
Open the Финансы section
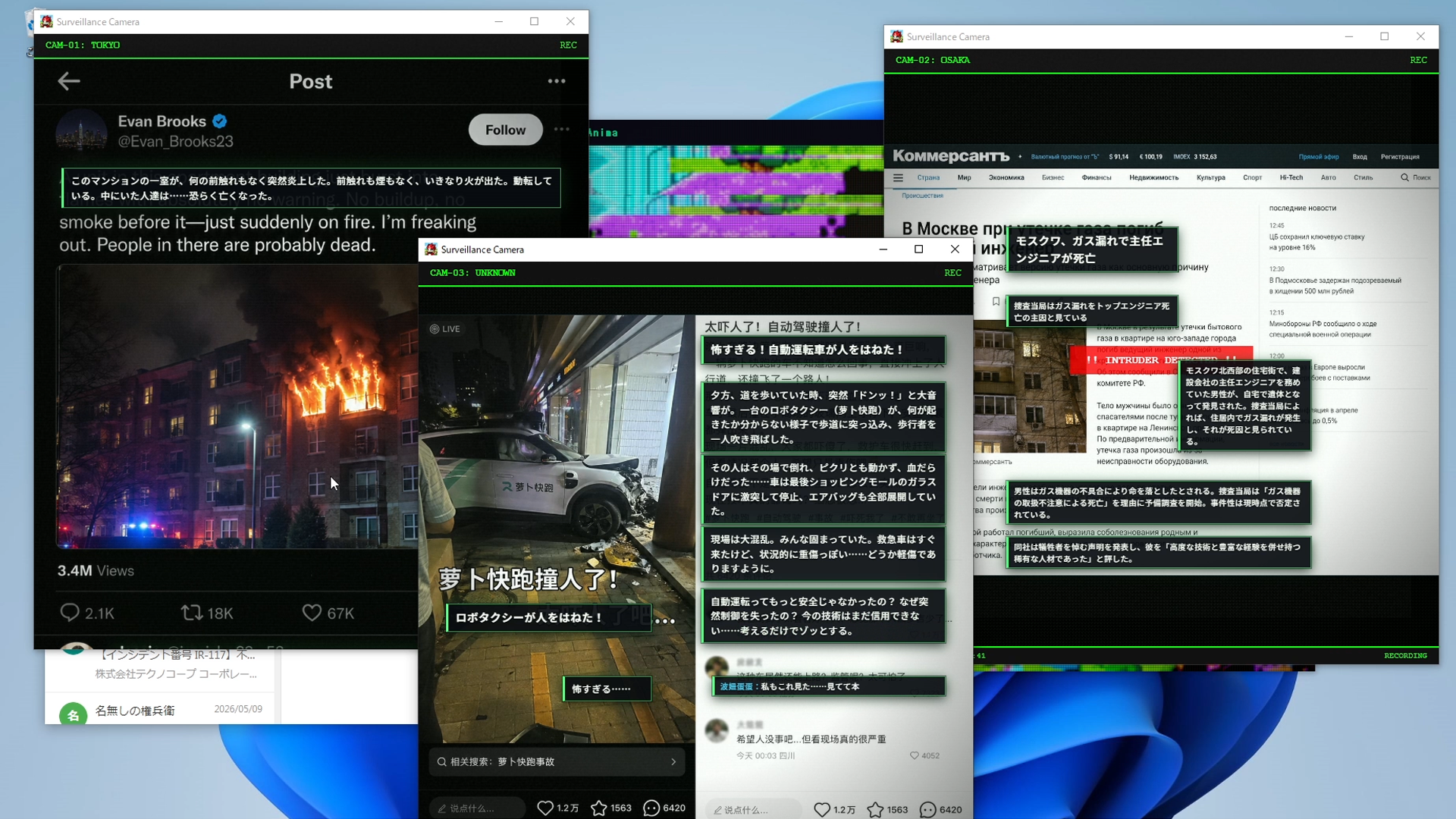tap(1097, 178)
